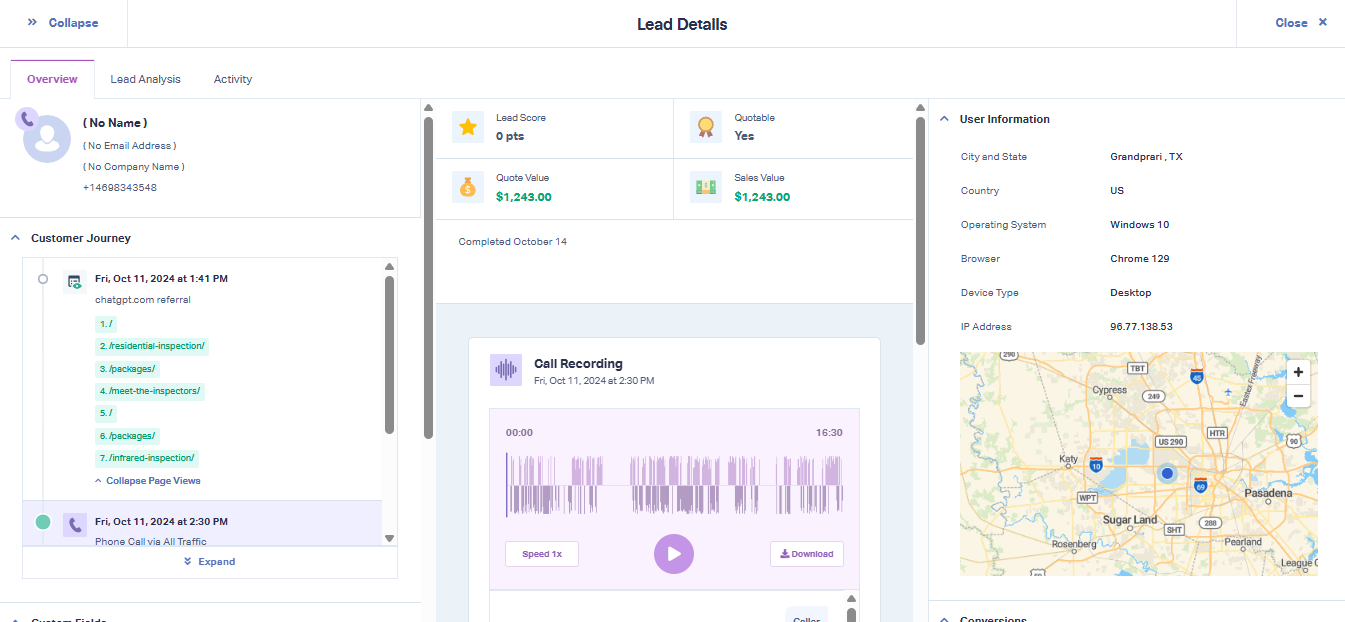Click the 00:00 recording start time label

(519, 433)
